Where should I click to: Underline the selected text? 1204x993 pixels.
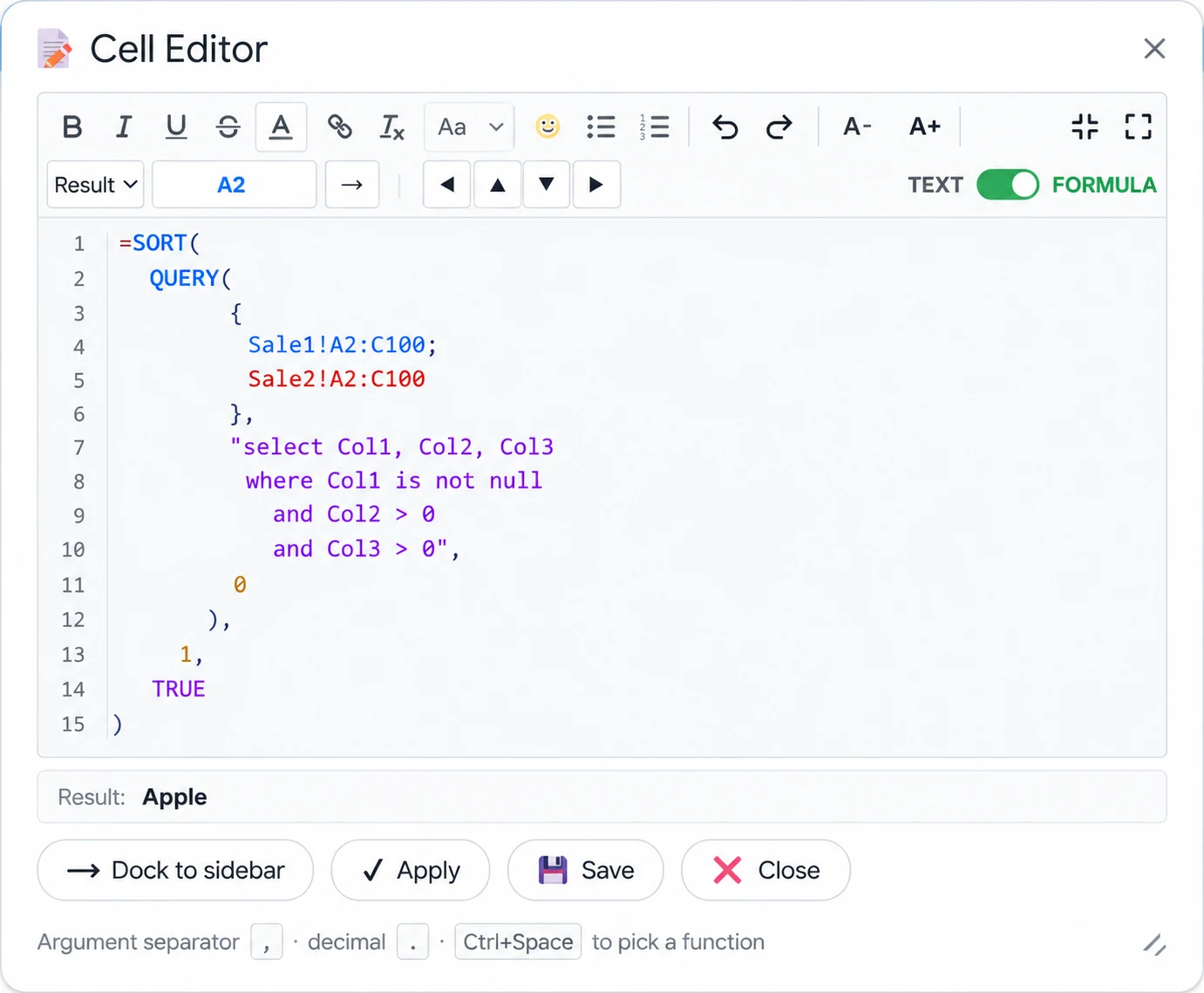176,127
